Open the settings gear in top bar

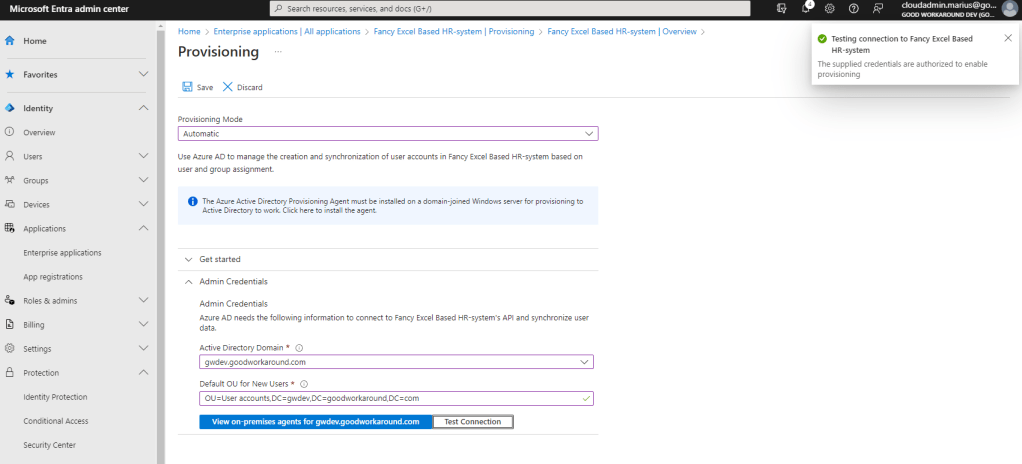click(829, 8)
